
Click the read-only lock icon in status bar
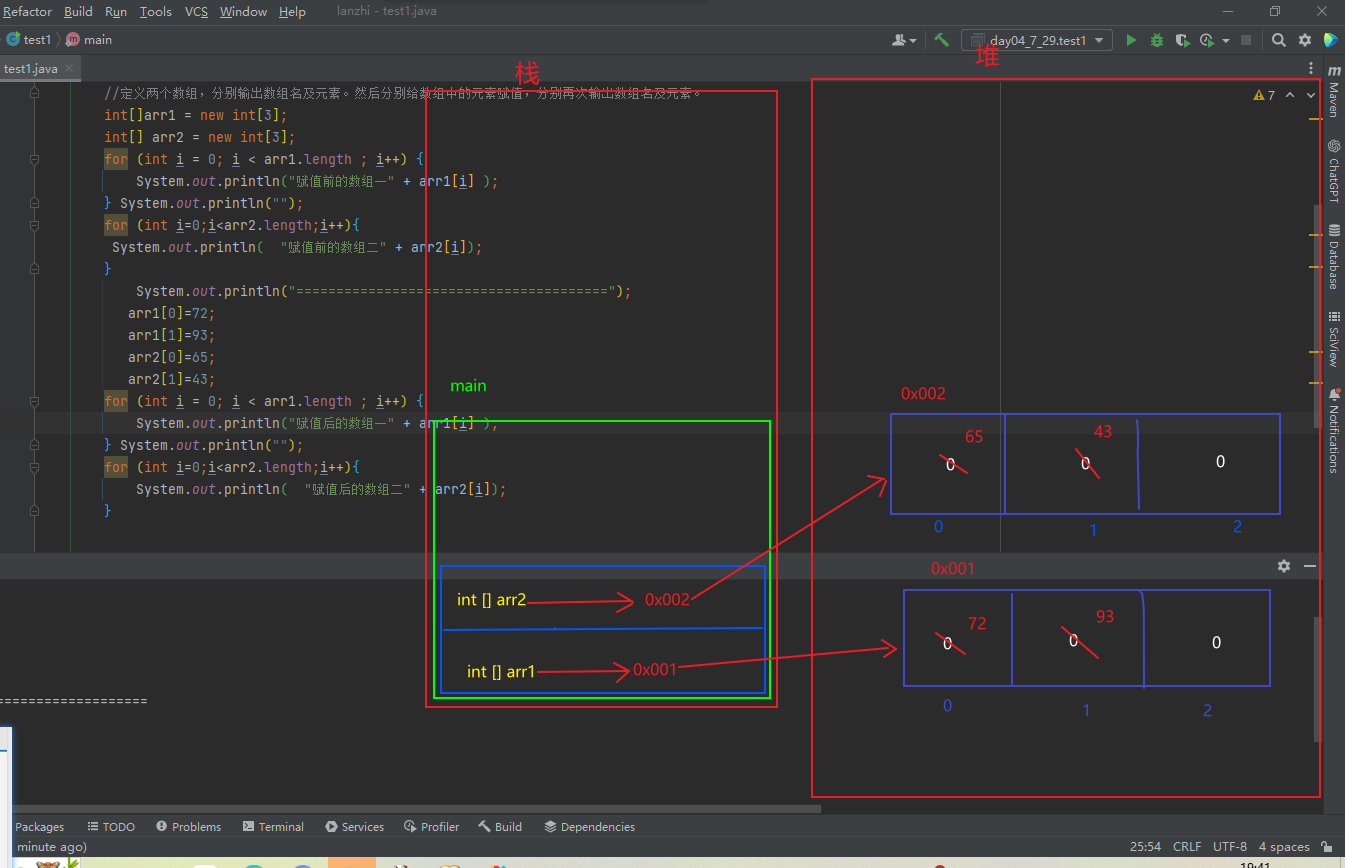click(1325, 846)
